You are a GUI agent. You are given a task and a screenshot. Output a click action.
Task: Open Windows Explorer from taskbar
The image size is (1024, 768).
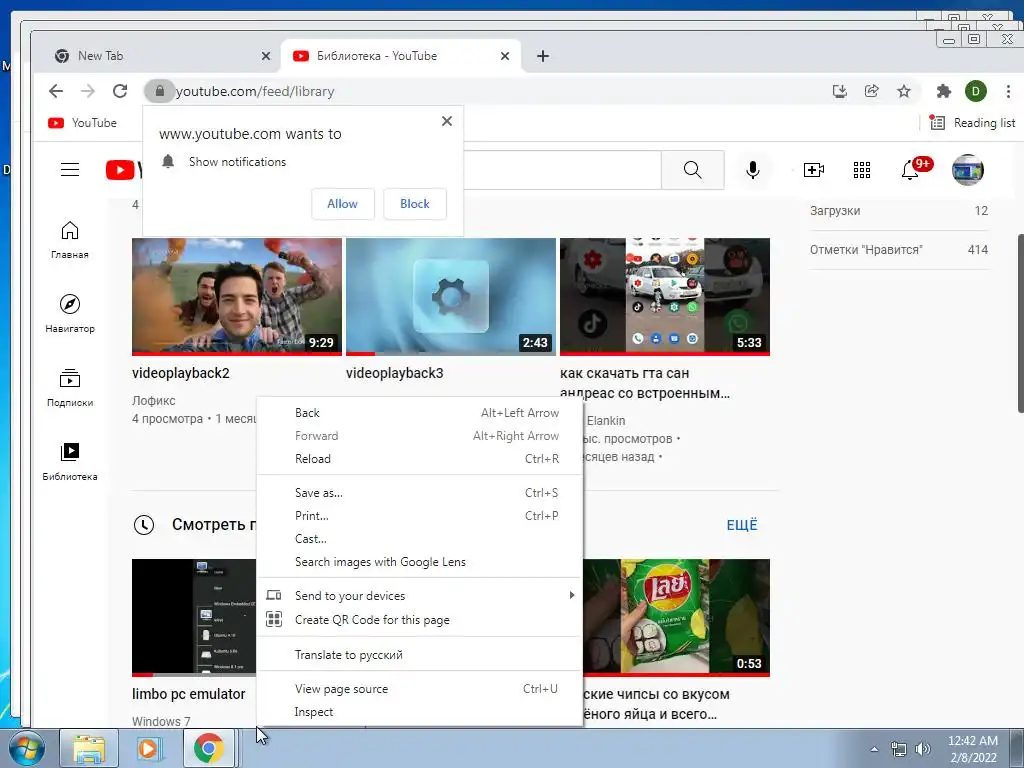coord(89,748)
